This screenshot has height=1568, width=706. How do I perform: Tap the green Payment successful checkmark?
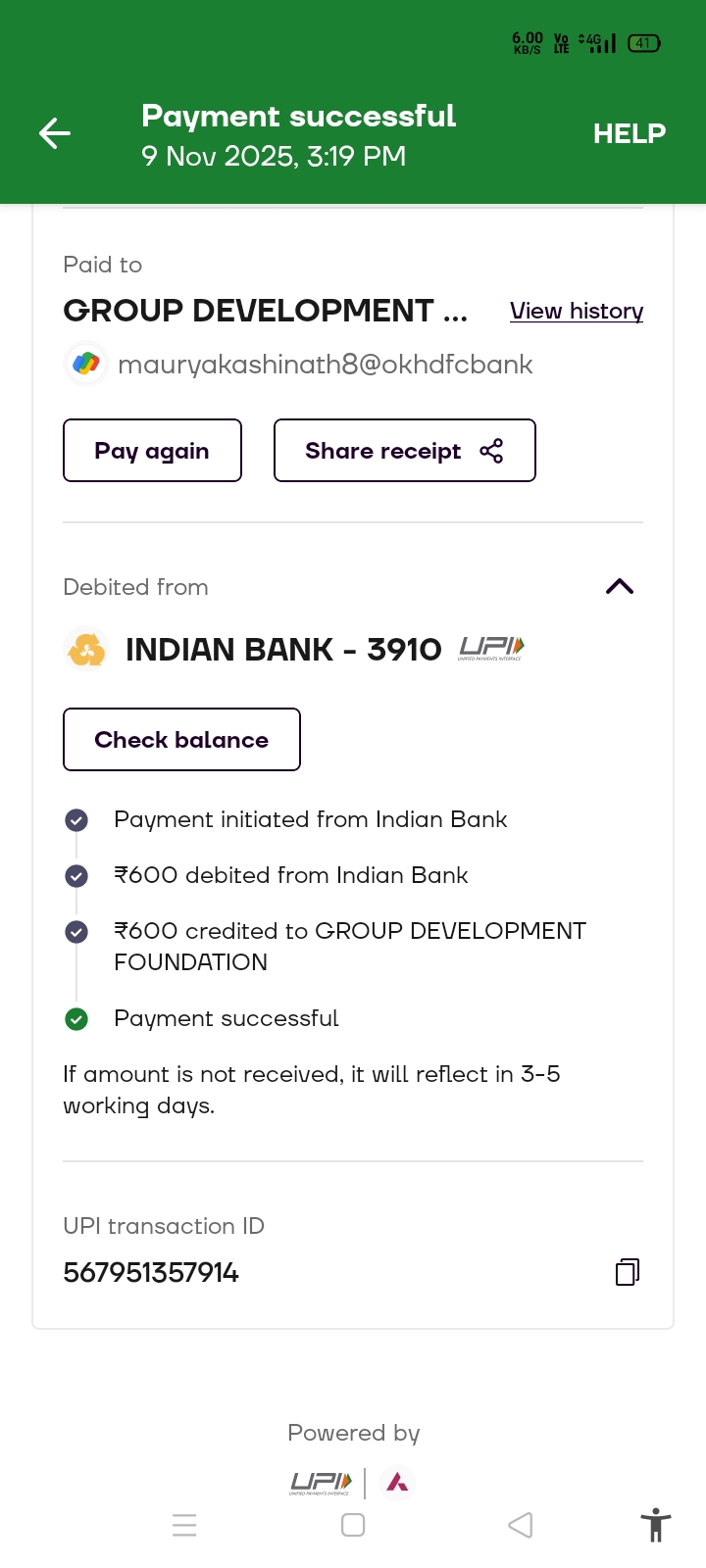[76, 1019]
